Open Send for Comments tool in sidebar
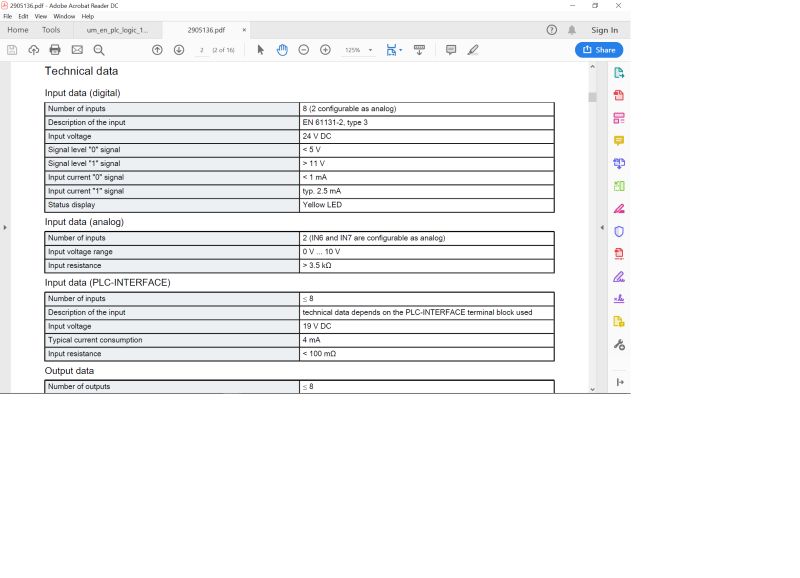The height and width of the screenshot is (578, 800). pyautogui.click(x=619, y=321)
